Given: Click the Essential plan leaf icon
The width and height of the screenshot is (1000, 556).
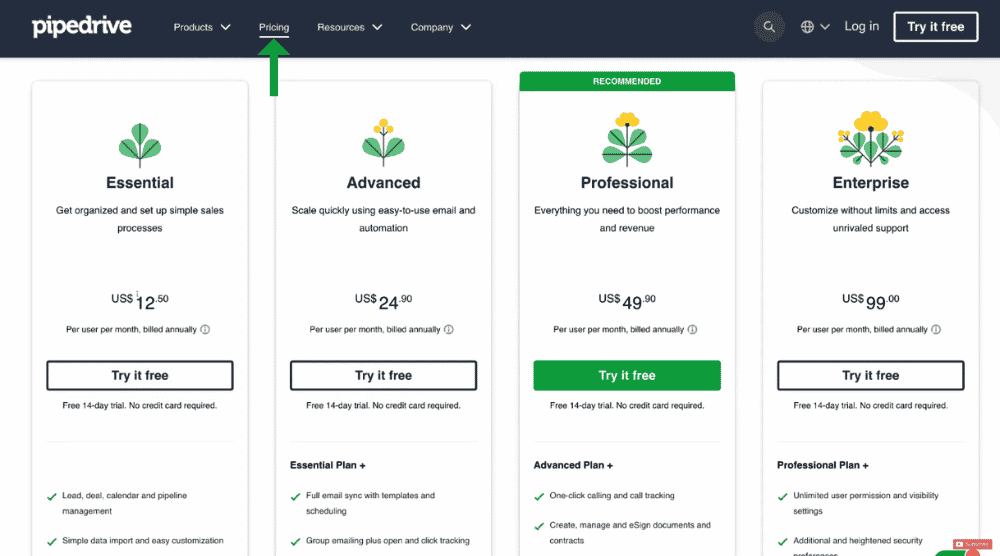Looking at the screenshot, I should [140, 145].
